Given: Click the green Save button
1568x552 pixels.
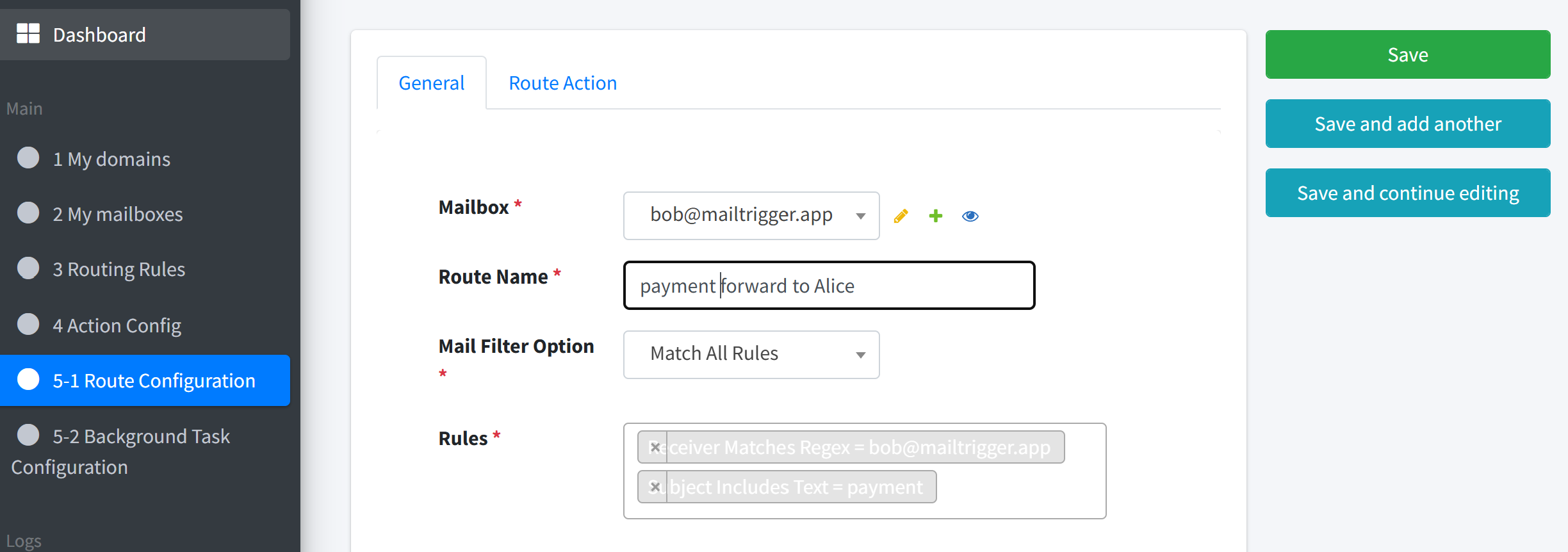Looking at the screenshot, I should [1408, 54].
